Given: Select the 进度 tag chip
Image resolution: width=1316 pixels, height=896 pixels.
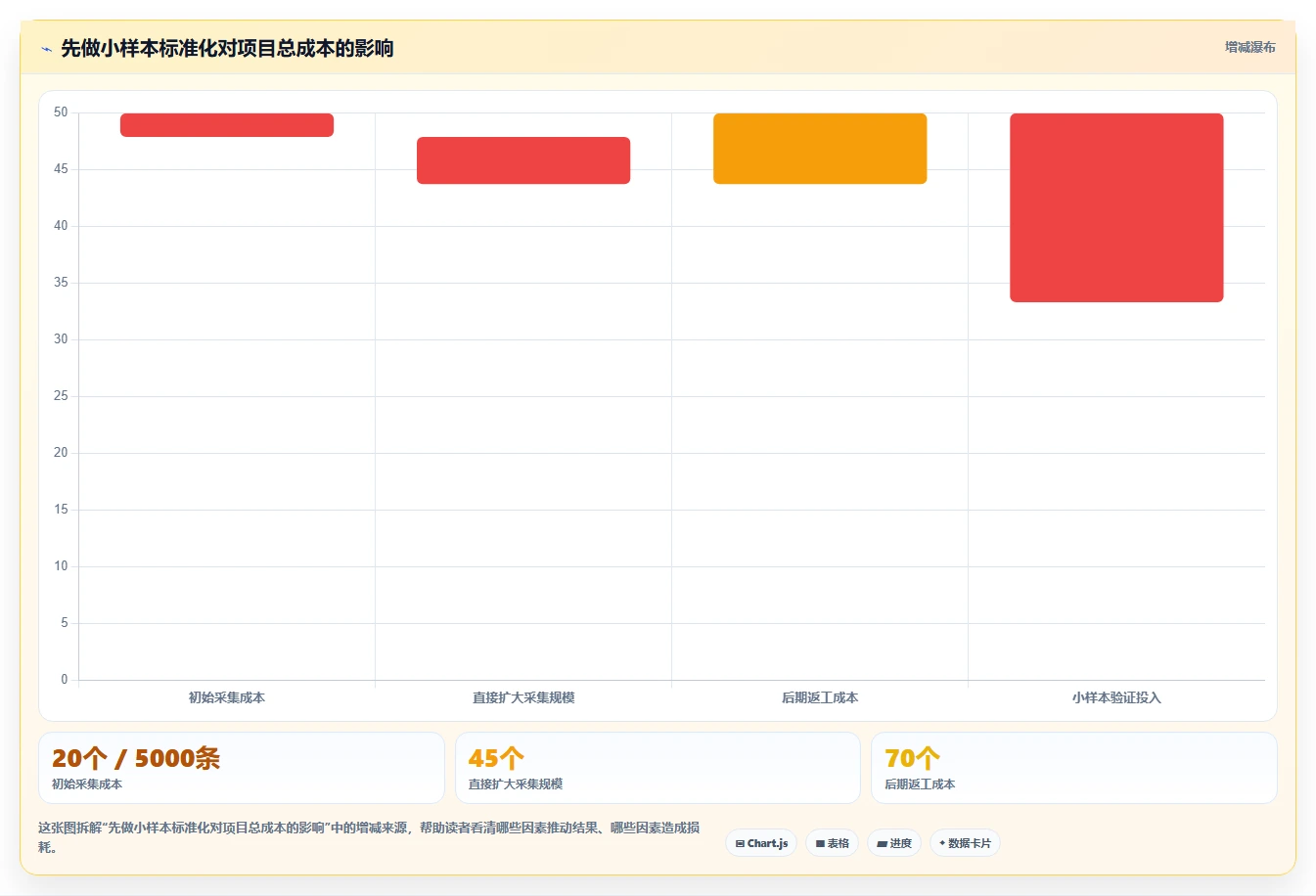Looking at the screenshot, I should tap(894, 843).
